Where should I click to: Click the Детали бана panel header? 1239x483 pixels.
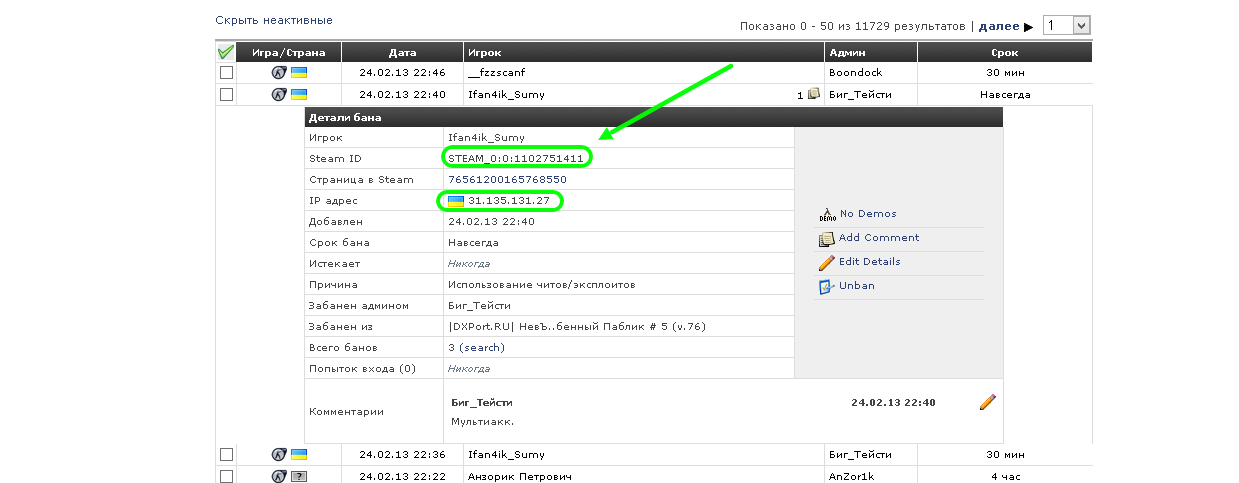tap(653, 118)
